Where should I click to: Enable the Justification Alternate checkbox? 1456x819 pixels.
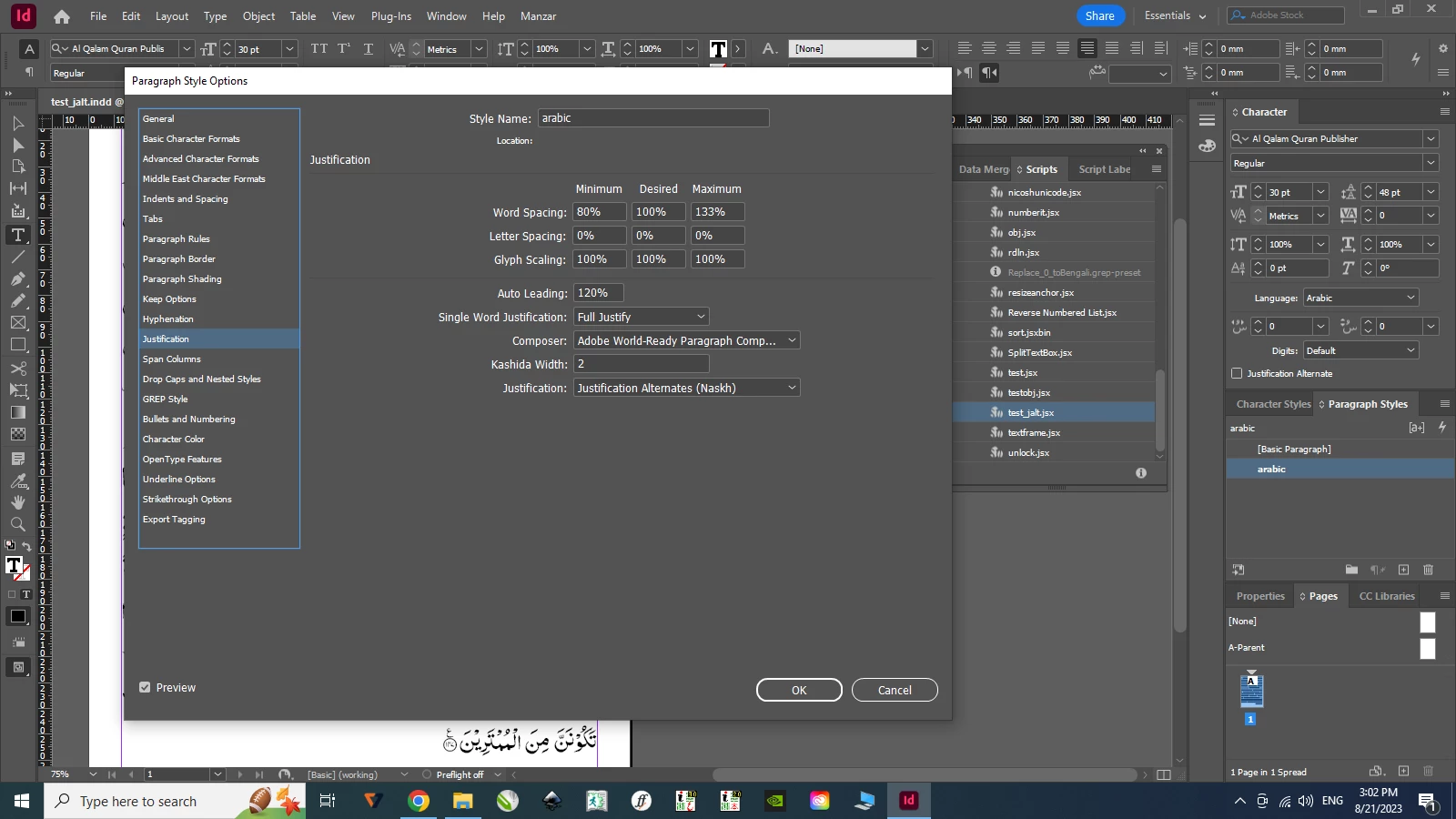pyautogui.click(x=1237, y=373)
